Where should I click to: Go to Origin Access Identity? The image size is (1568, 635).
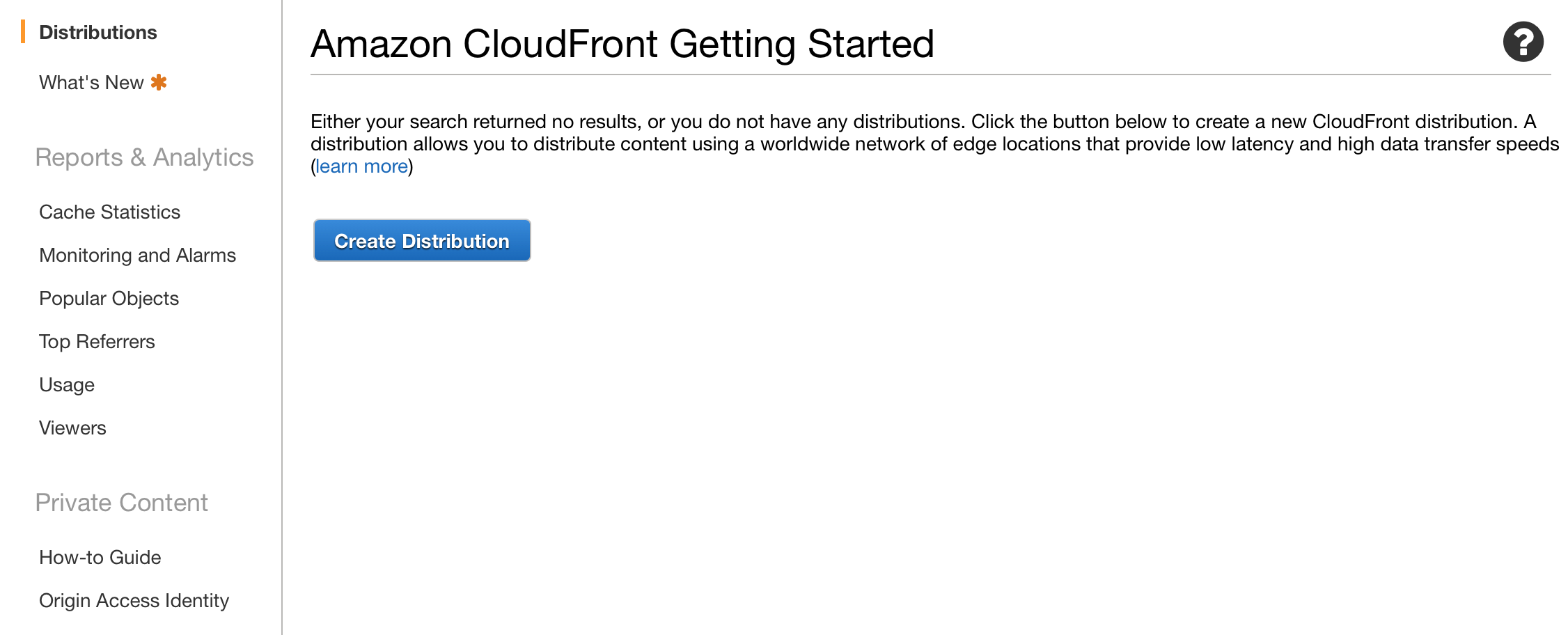tap(134, 600)
